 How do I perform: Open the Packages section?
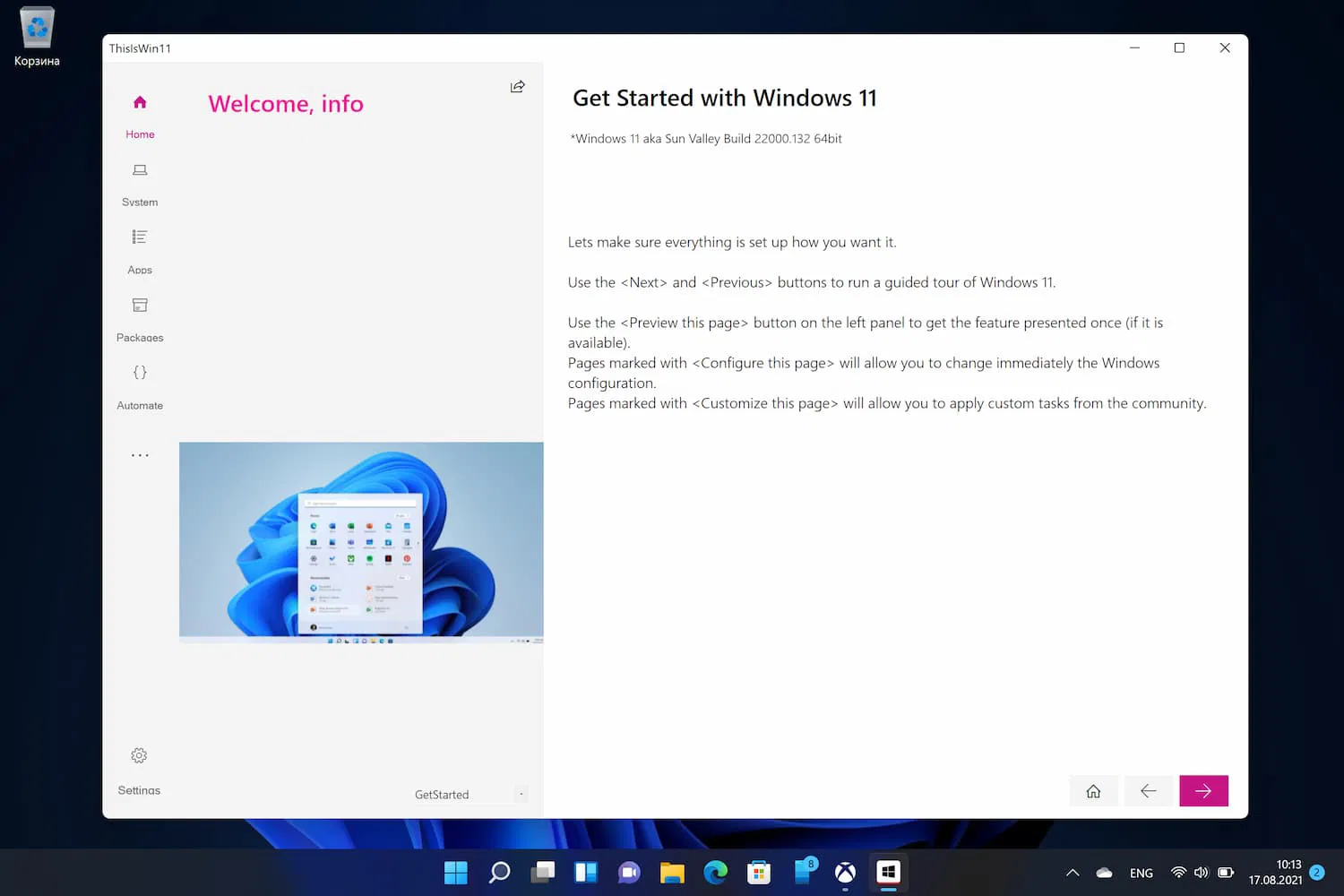pos(140,320)
